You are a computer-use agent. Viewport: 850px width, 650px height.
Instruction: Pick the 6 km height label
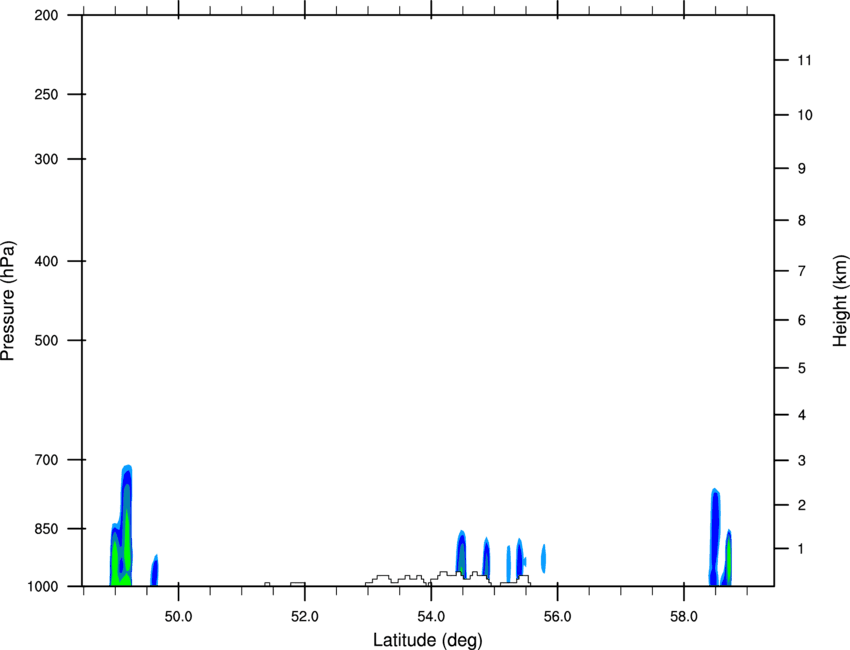pos(802,320)
